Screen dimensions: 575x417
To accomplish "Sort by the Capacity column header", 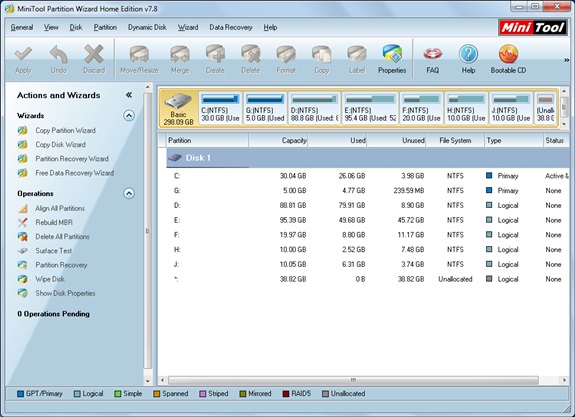I will [278, 140].
